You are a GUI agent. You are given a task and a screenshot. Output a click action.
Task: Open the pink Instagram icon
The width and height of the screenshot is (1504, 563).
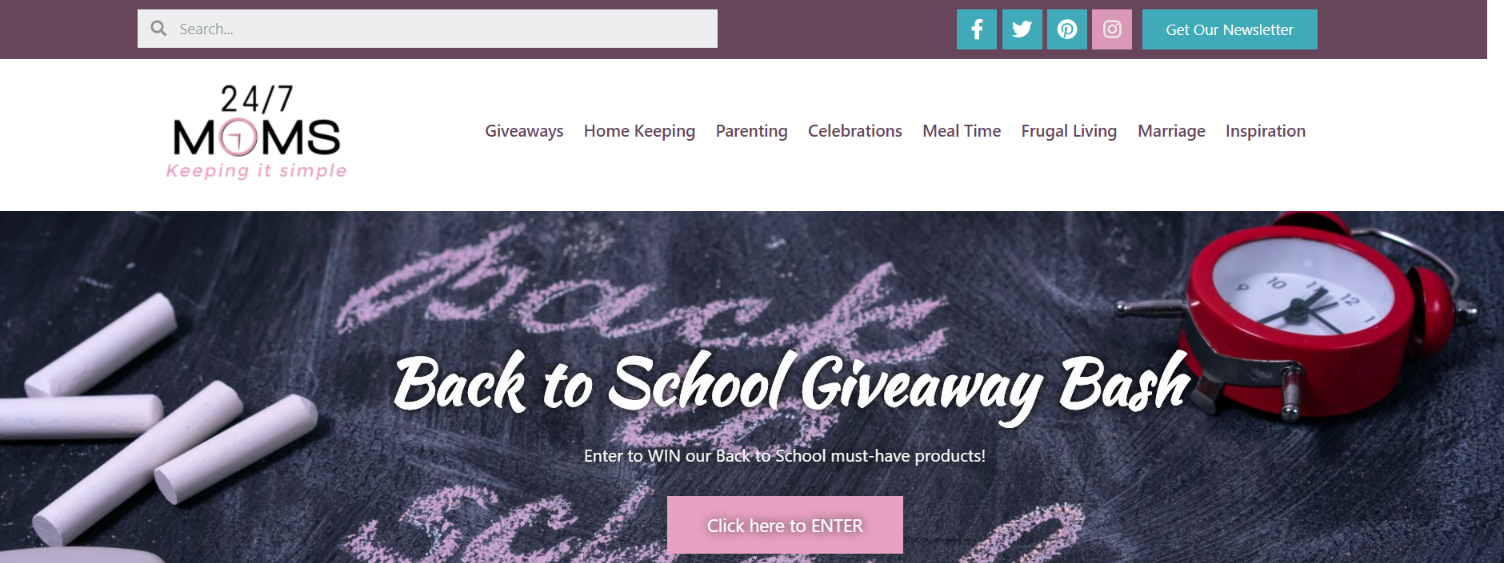click(1112, 29)
